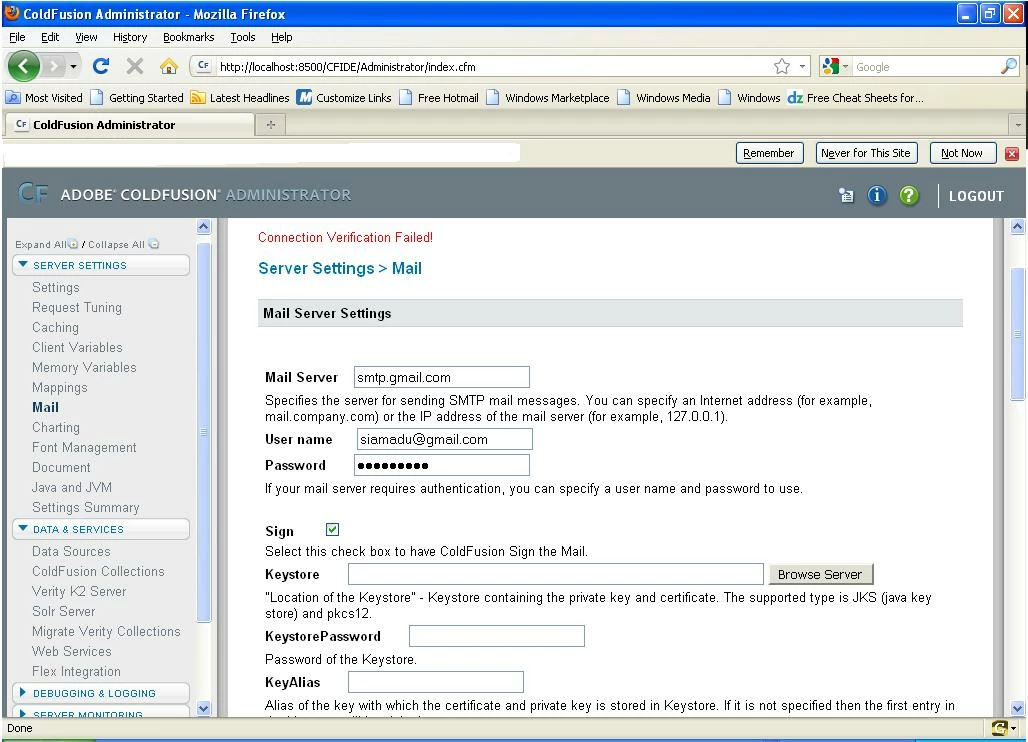The width and height of the screenshot is (1028, 742).
Task: Click the KeyAlias input field
Action: pyautogui.click(x=435, y=682)
